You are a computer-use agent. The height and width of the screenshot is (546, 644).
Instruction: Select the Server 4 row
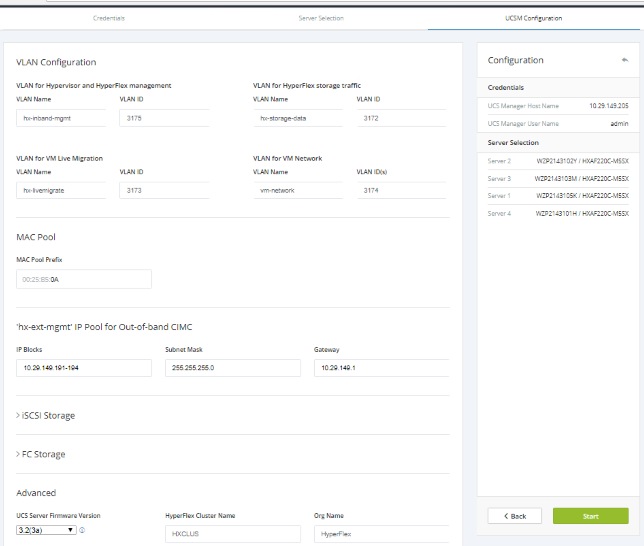(558, 213)
